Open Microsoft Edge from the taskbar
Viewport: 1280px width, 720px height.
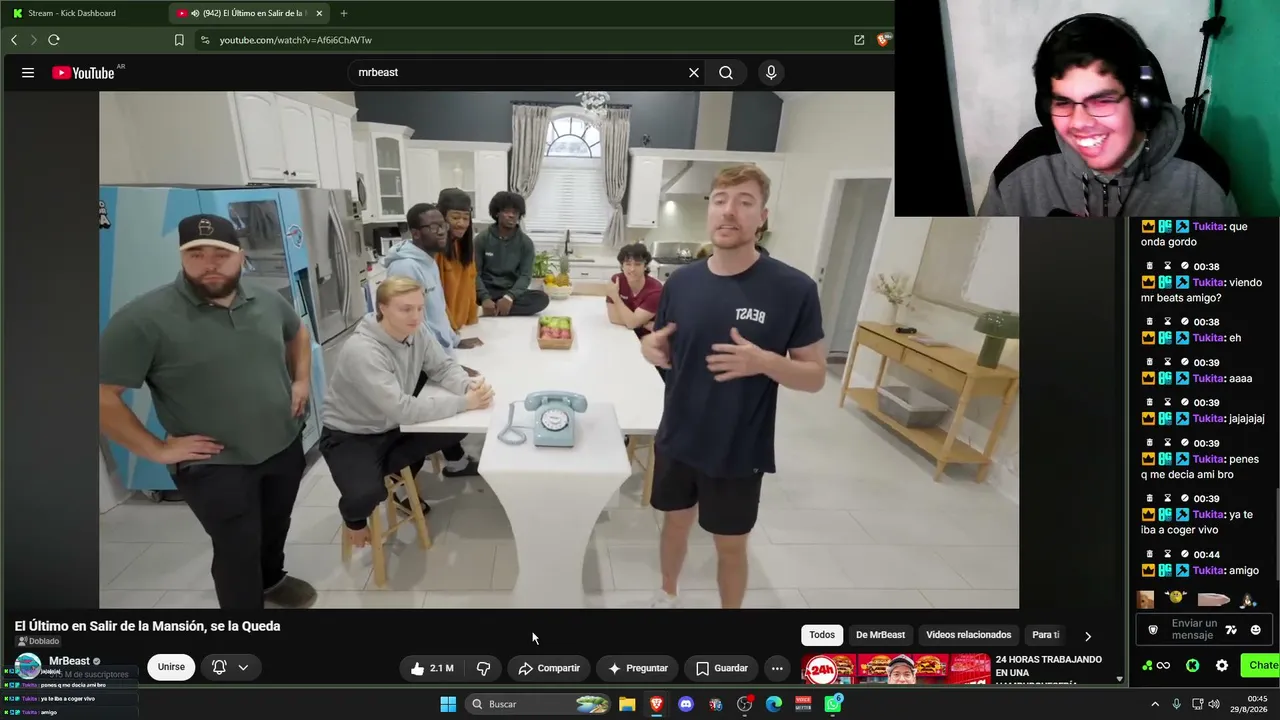coord(774,704)
